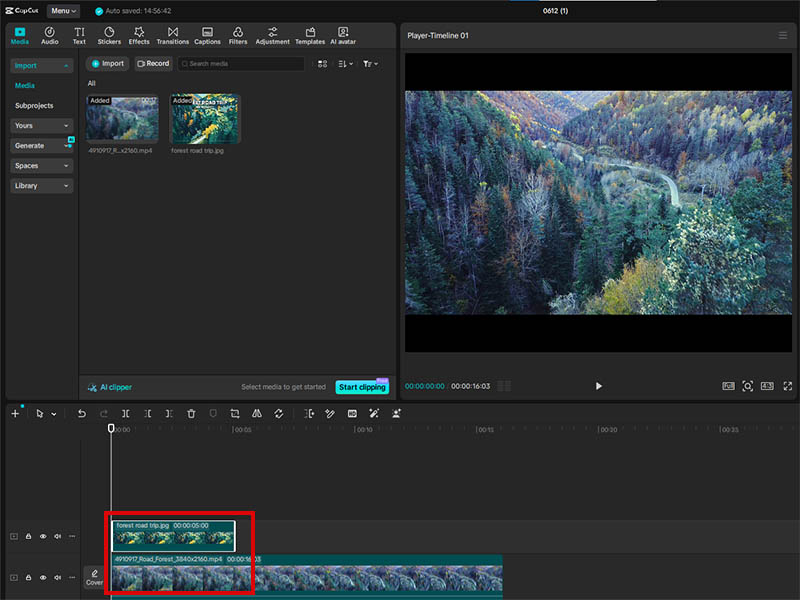Click the crop icon in timeline toolbar
The image size is (800, 600).
click(x=235, y=414)
